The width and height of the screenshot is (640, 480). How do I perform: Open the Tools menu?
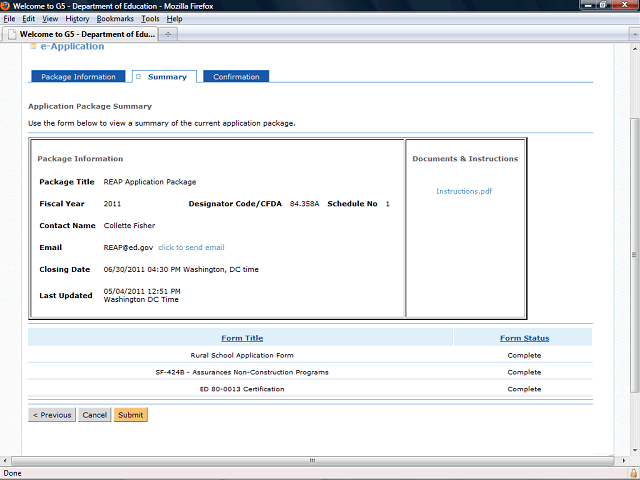click(x=150, y=19)
